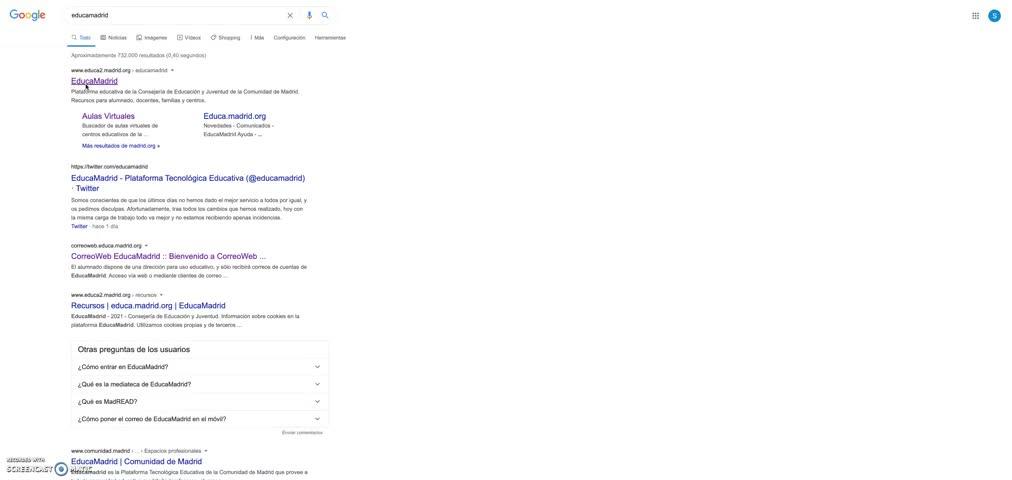
Task: Select the Todo results tab
Action: pos(81,38)
